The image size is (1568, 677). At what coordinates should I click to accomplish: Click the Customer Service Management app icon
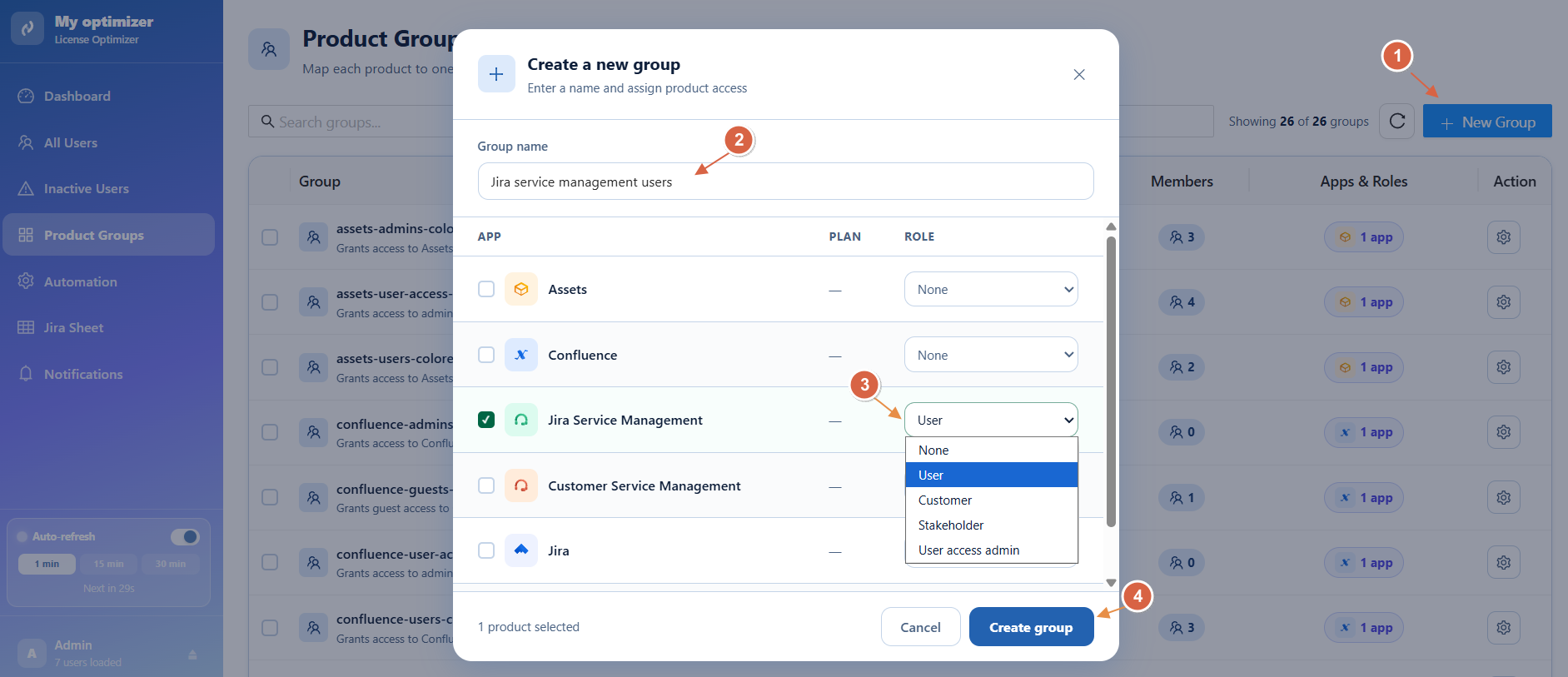click(x=521, y=485)
